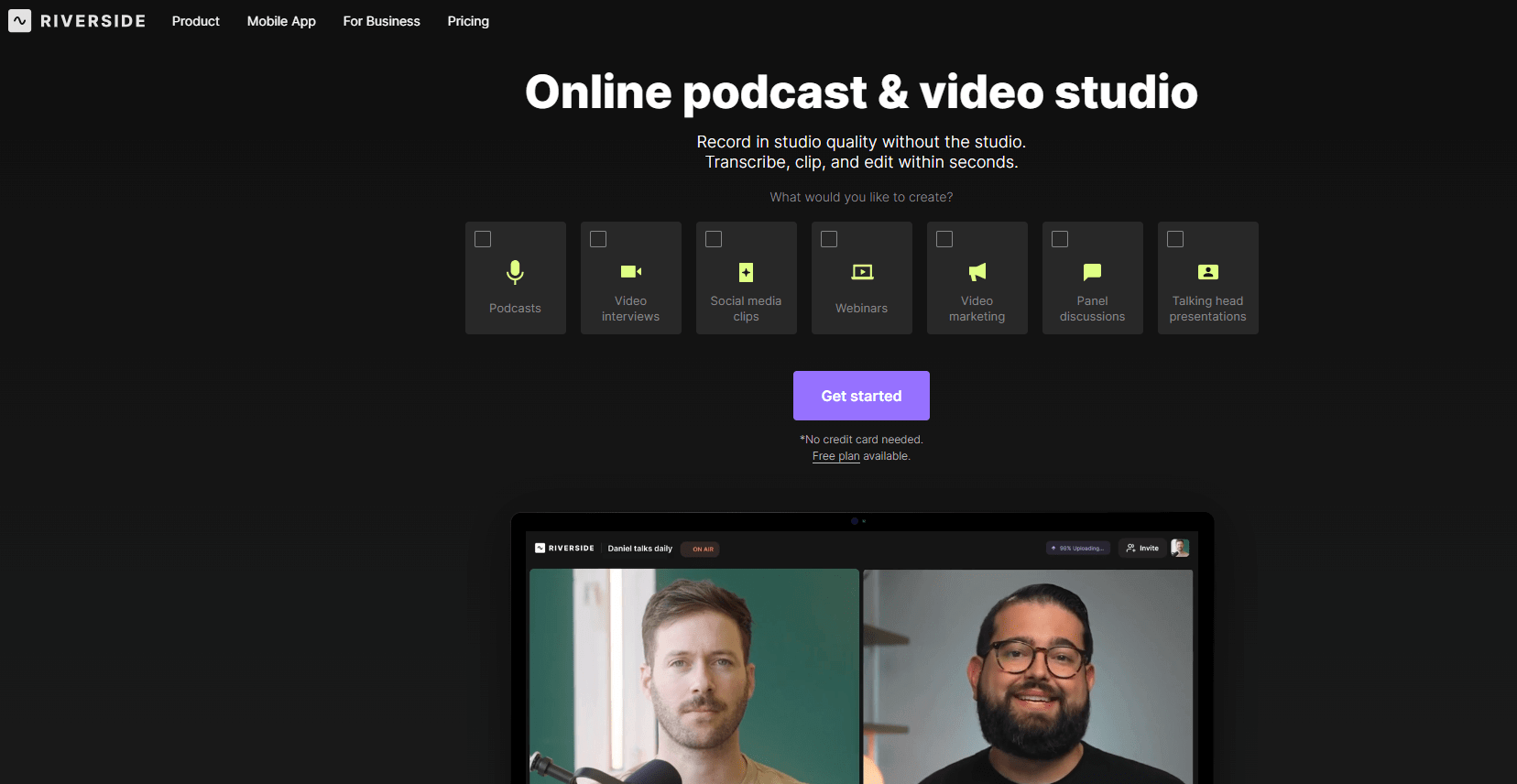Open the Pricing page
This screenshot has width=1517, height=784.
468,21
